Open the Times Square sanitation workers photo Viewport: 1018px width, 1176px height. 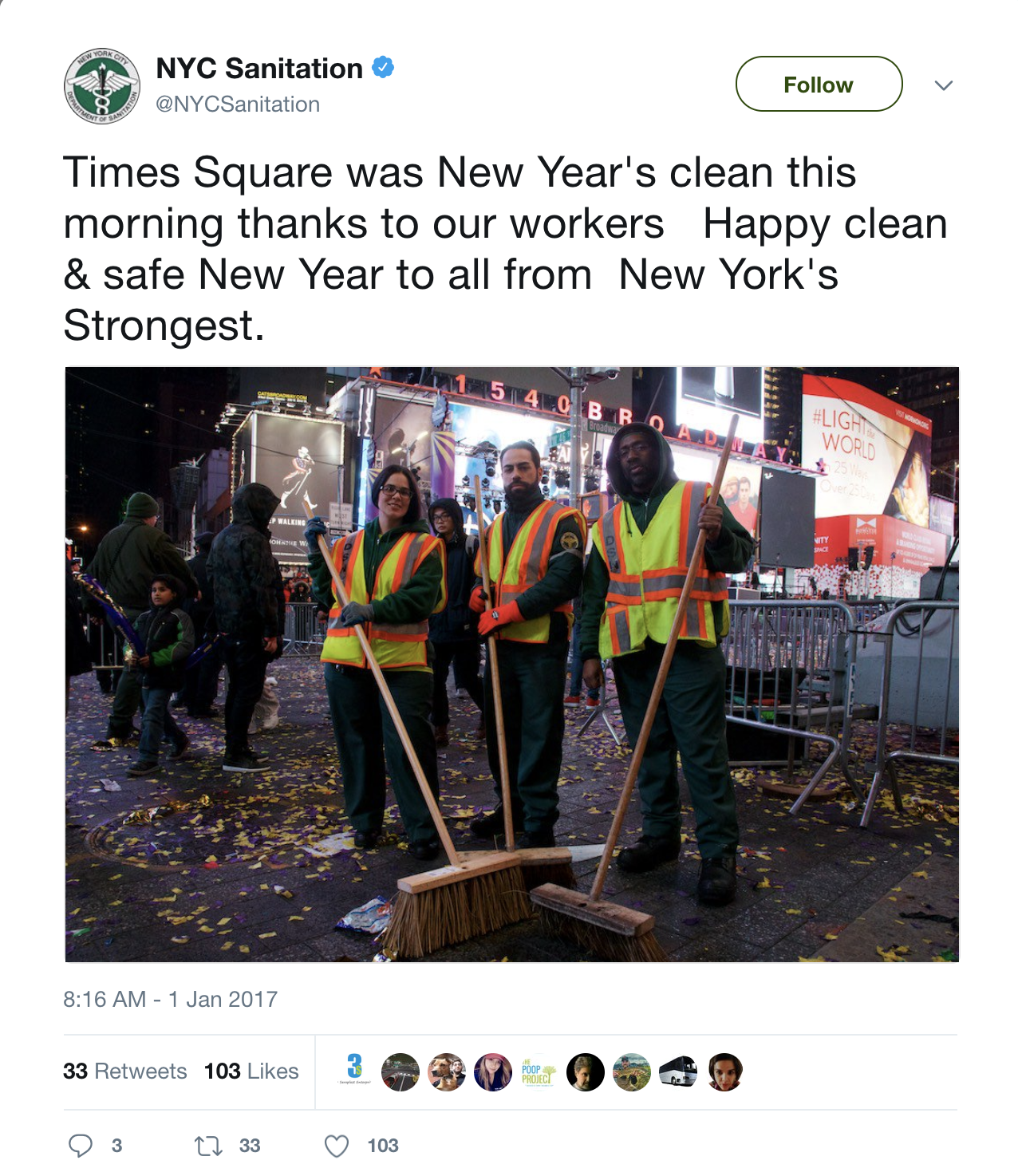[x=511, y=665]
